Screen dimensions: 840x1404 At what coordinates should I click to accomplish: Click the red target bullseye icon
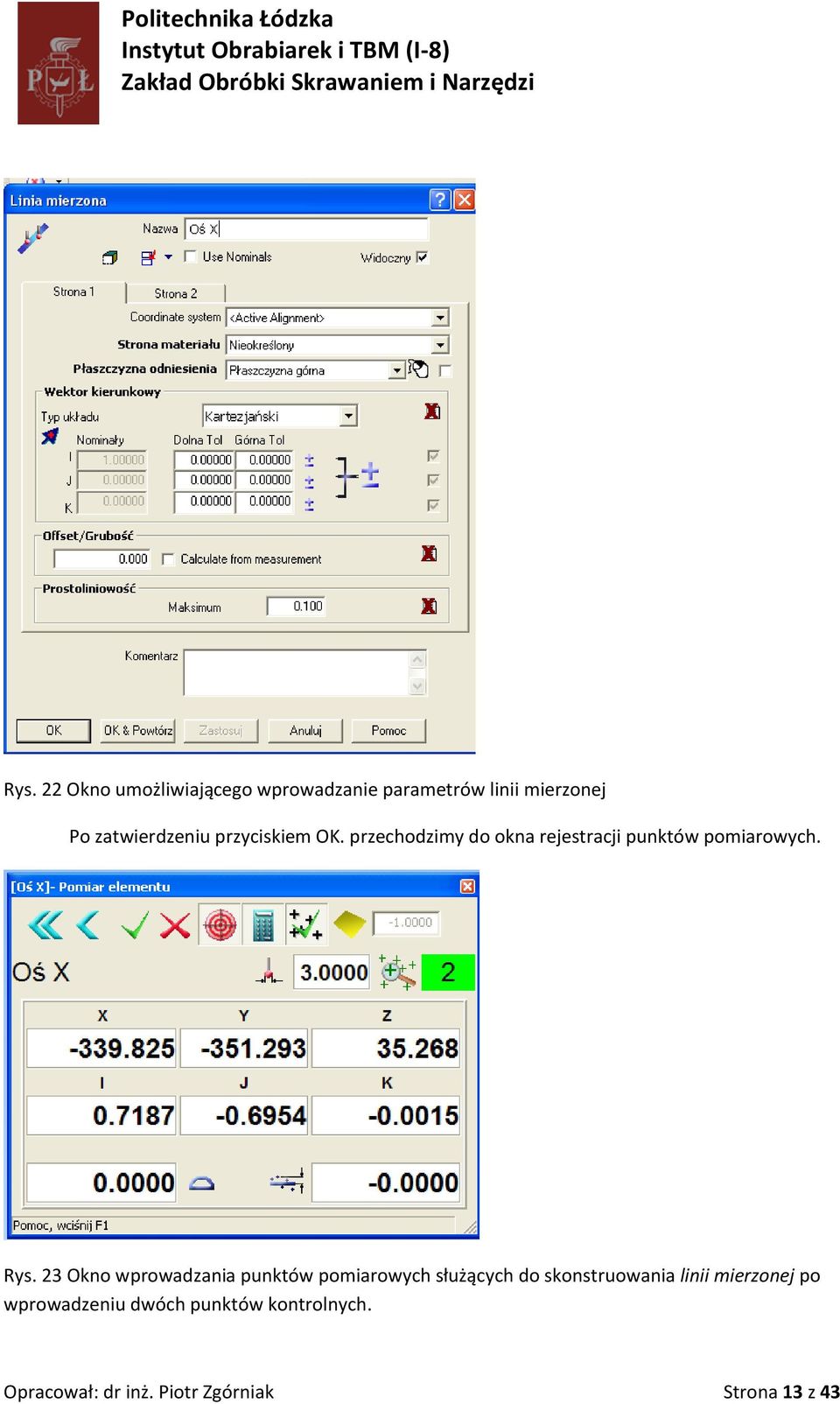220,924
